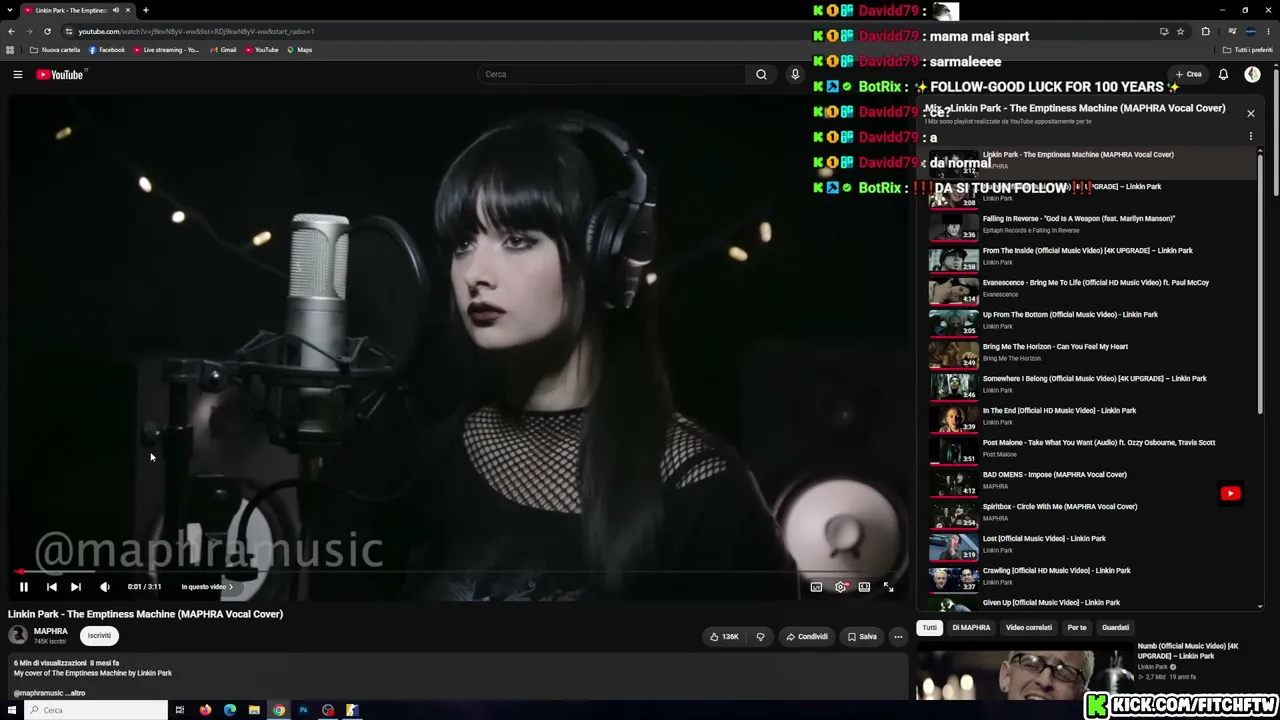The image size is (1280, 720).
Task: Expand the 'In questo video' chapters
Action: click(206, 587)
